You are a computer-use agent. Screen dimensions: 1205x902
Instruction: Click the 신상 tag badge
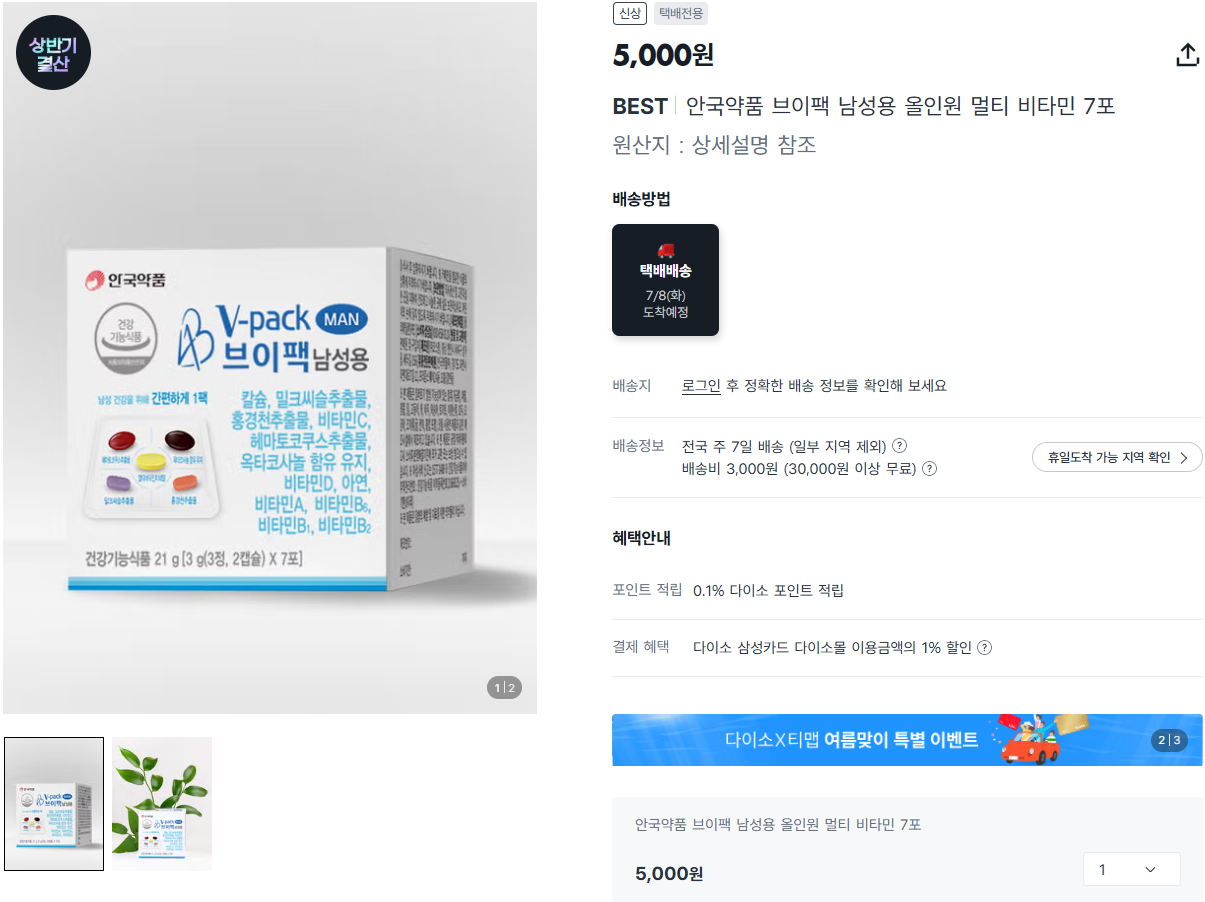[x=629, y=13]
